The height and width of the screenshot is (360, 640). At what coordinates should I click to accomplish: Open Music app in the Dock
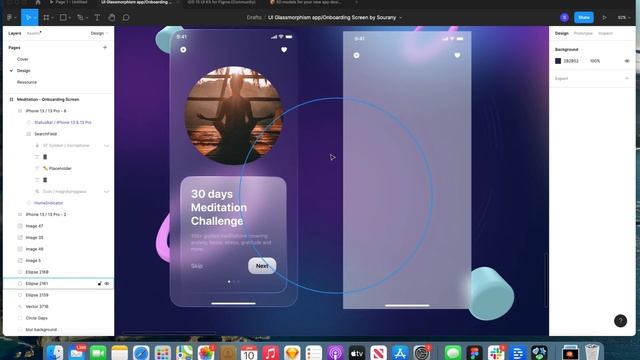point(270,353)
